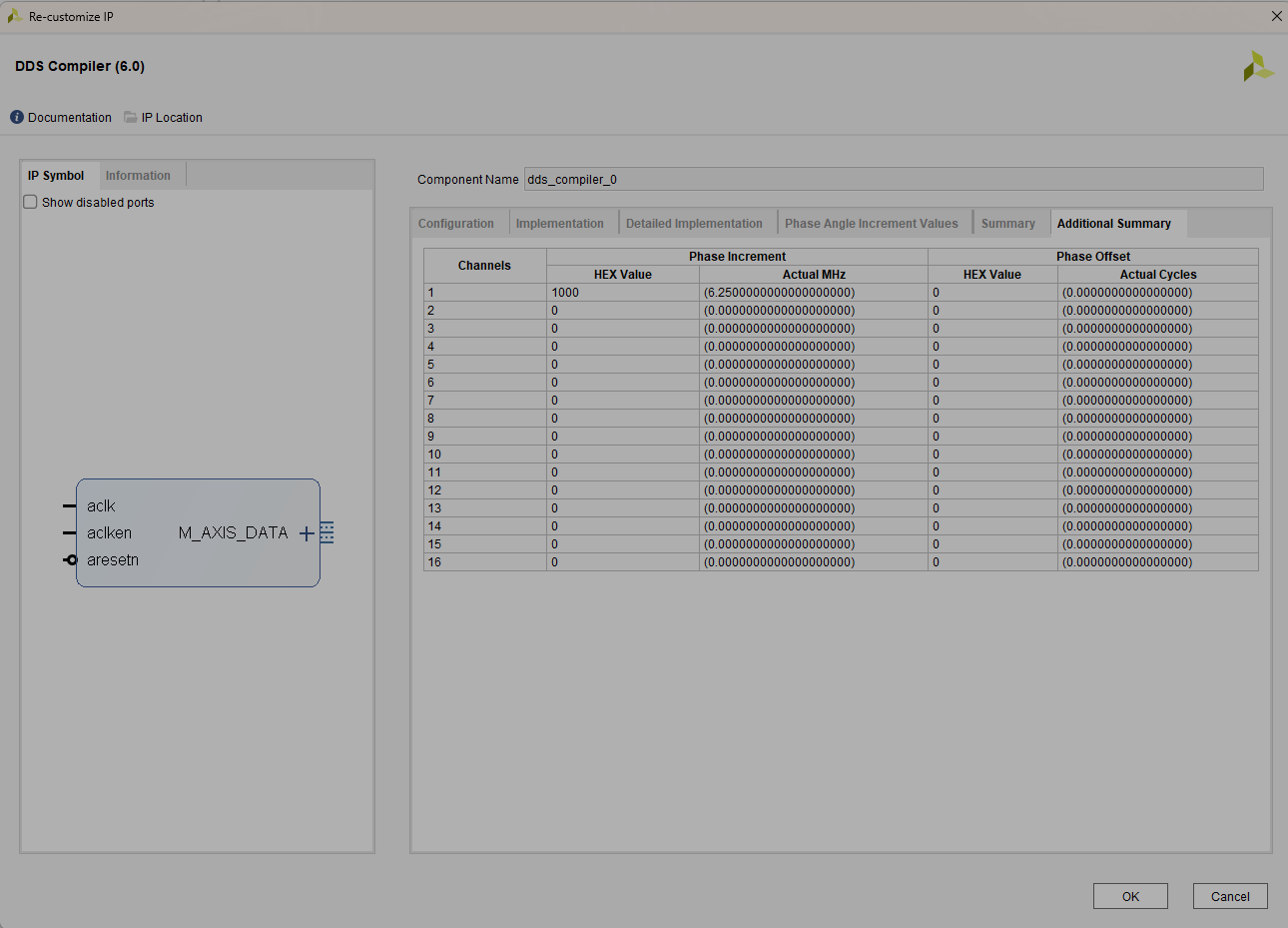
Task: Click the Actual Cycles column header
Action: pyautogui.click(x=1158, y=275)
